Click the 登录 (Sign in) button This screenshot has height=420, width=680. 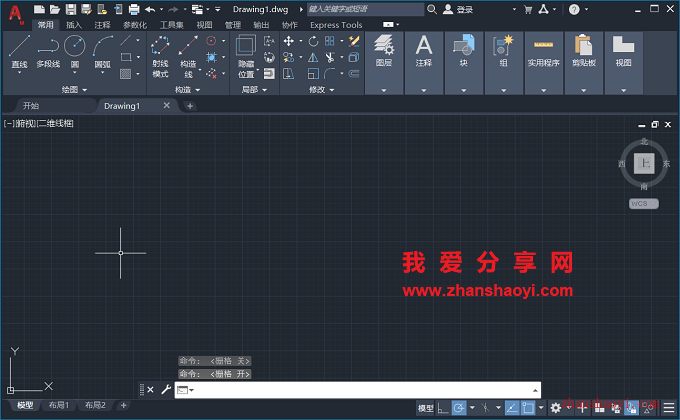[458, 9]
